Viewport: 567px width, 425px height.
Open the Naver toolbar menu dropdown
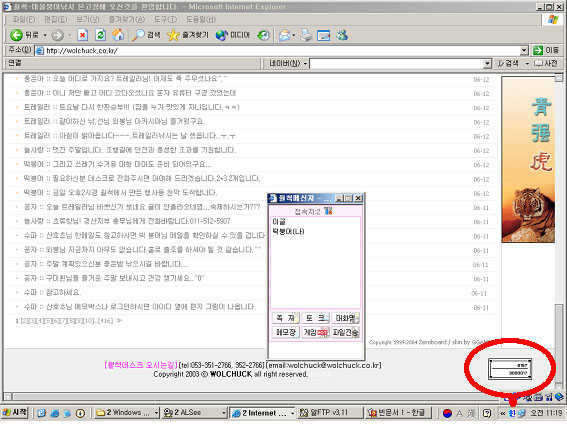288,64
